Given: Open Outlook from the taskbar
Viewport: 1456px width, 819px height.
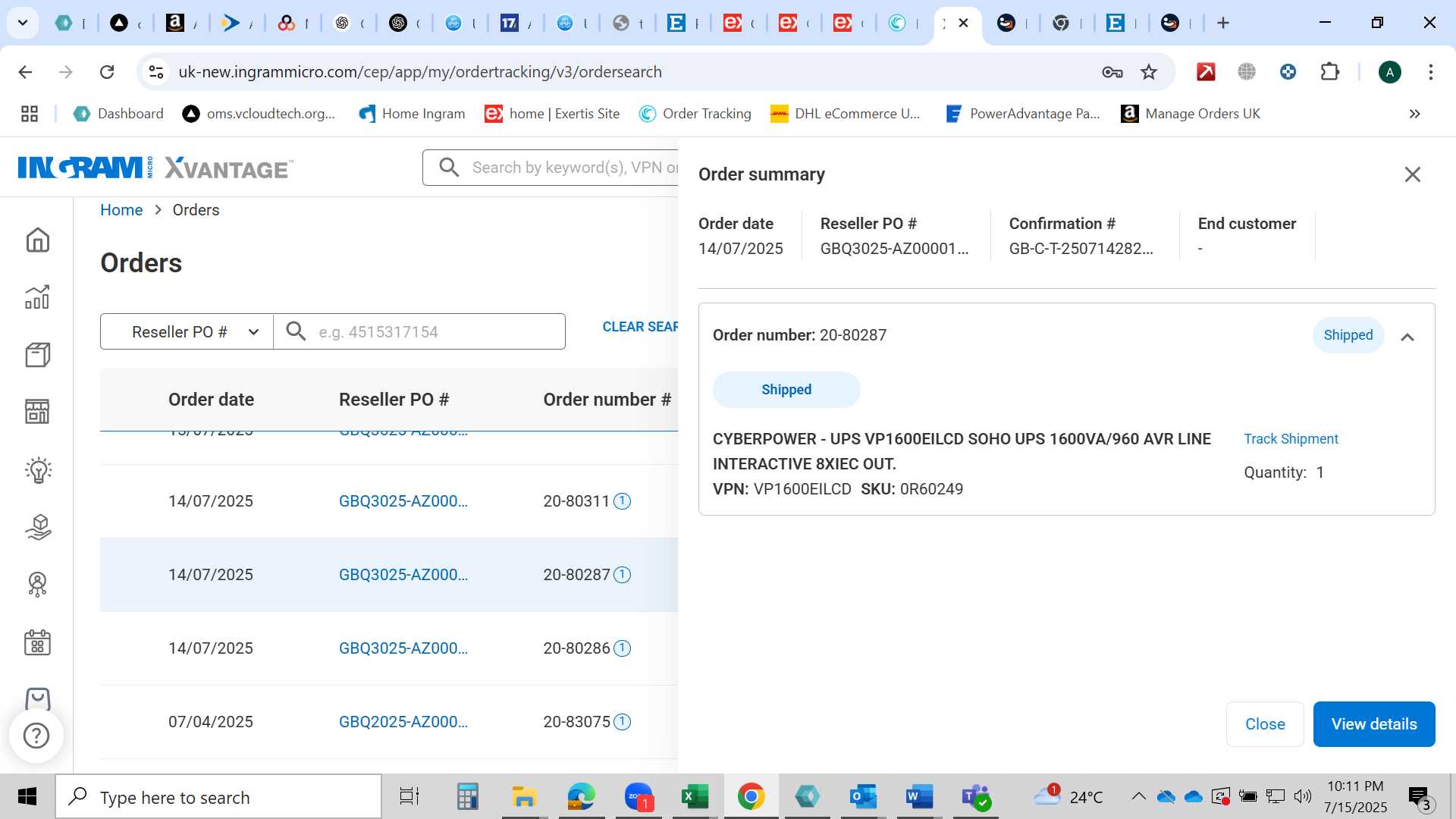Looking at the screenshot, I should point(863,797).
